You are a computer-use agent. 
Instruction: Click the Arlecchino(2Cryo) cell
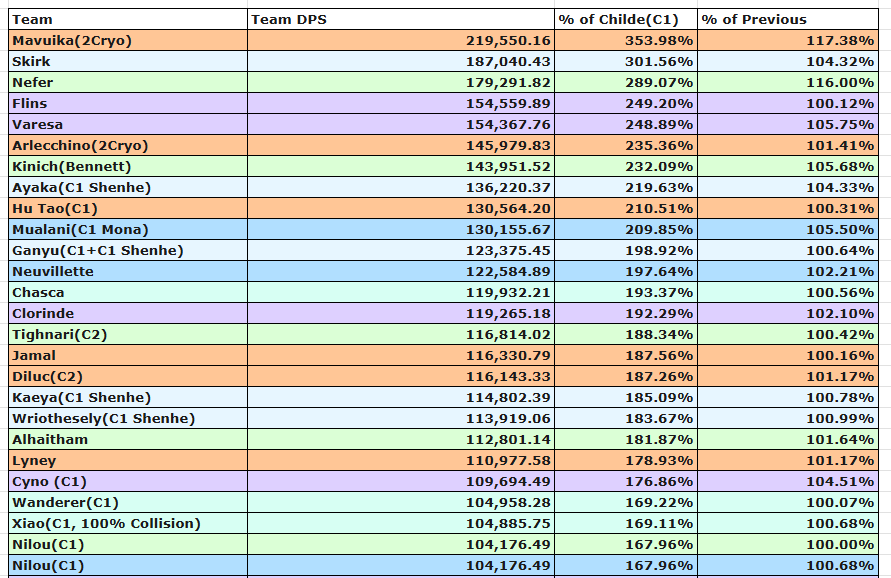pyautogui.click(x=128, y=145)
